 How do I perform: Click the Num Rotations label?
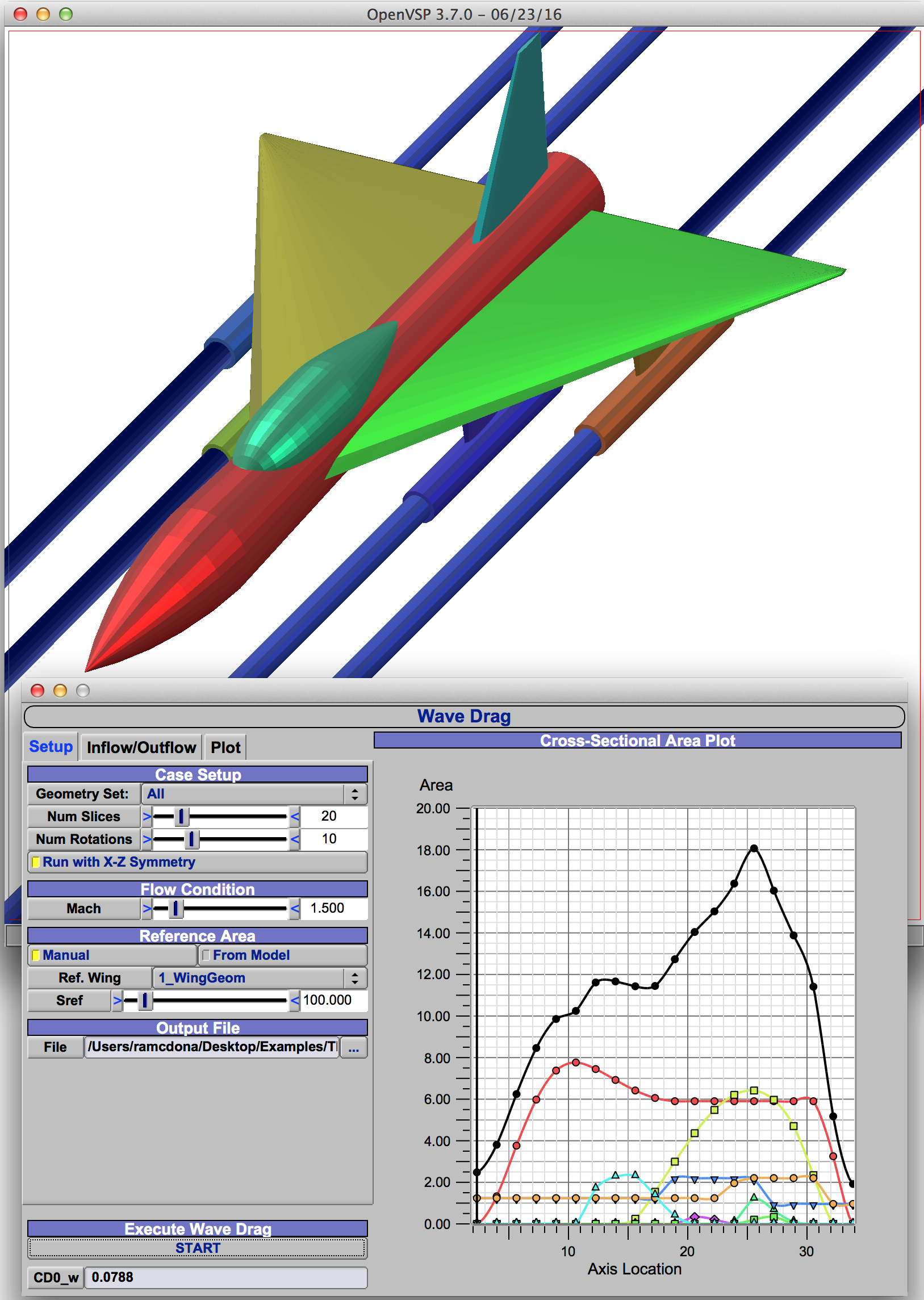click(x=83, y=839)
